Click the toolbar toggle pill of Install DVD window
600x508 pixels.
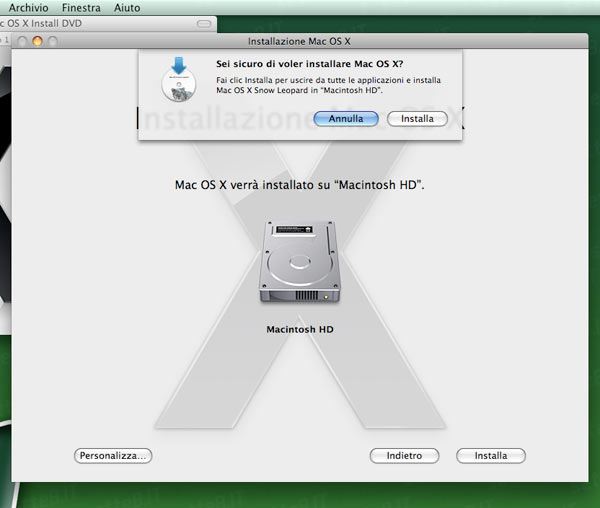click(204, 24)
